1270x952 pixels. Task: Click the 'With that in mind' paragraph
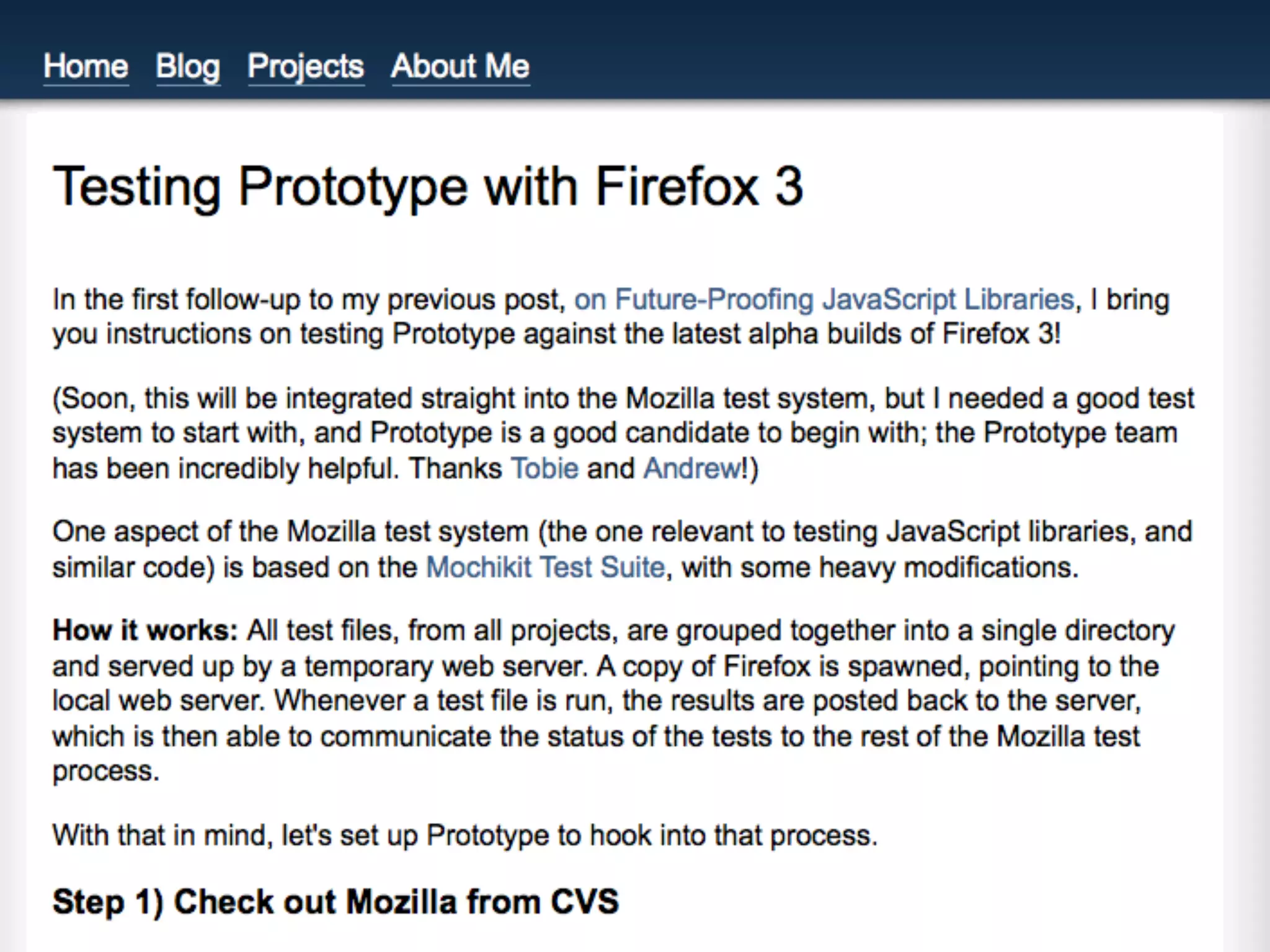tap(465, 835)
